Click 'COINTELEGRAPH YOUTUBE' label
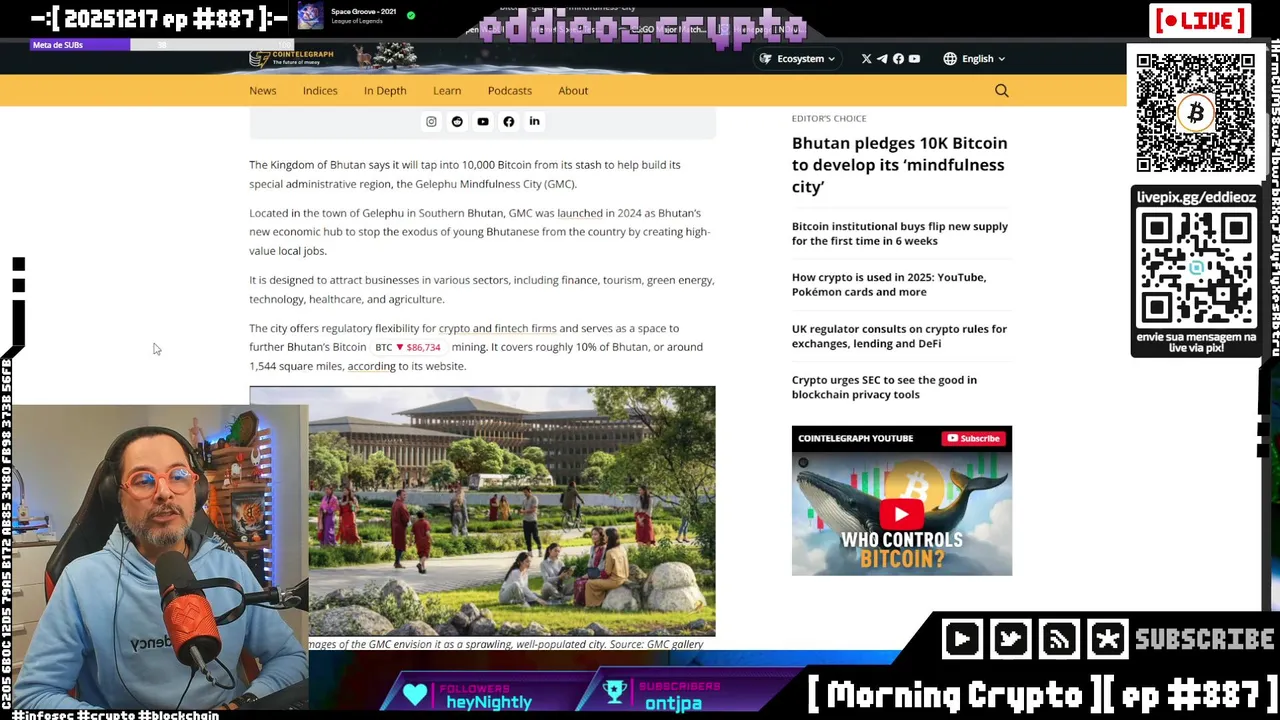 click(x=855, y=438)
